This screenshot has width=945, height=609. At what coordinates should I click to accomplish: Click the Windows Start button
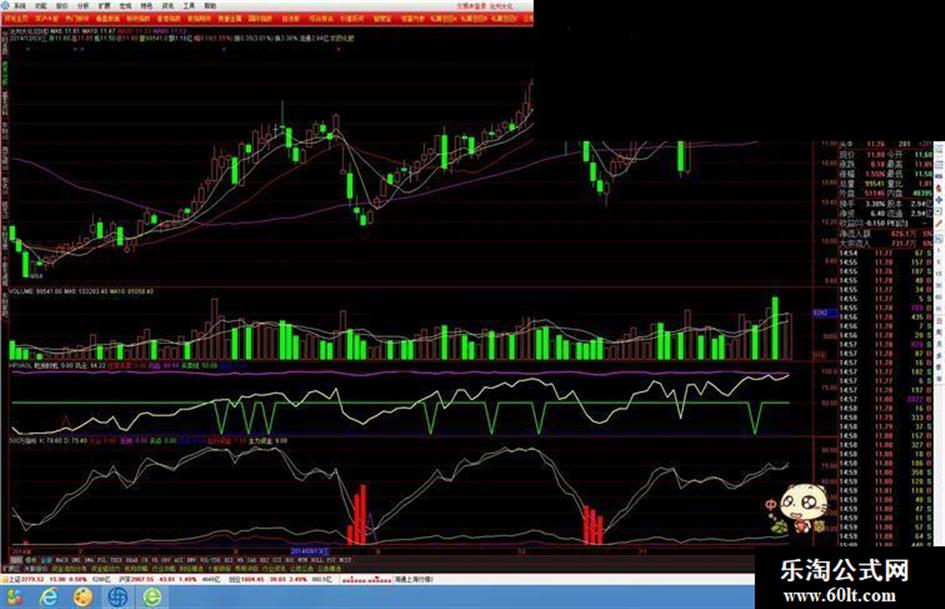pos(14,596)
